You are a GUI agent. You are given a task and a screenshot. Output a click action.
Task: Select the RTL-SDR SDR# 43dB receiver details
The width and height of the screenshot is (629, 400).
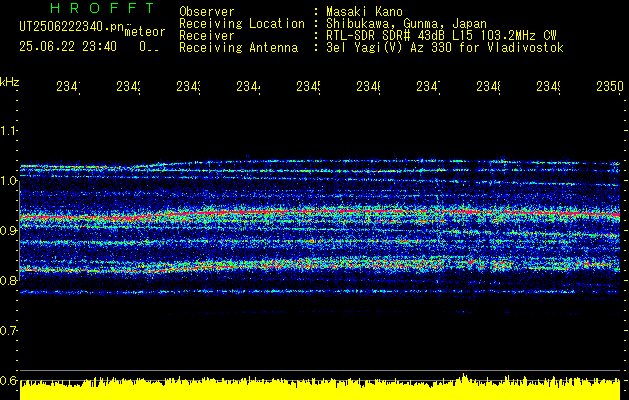[x=441, y=36]
